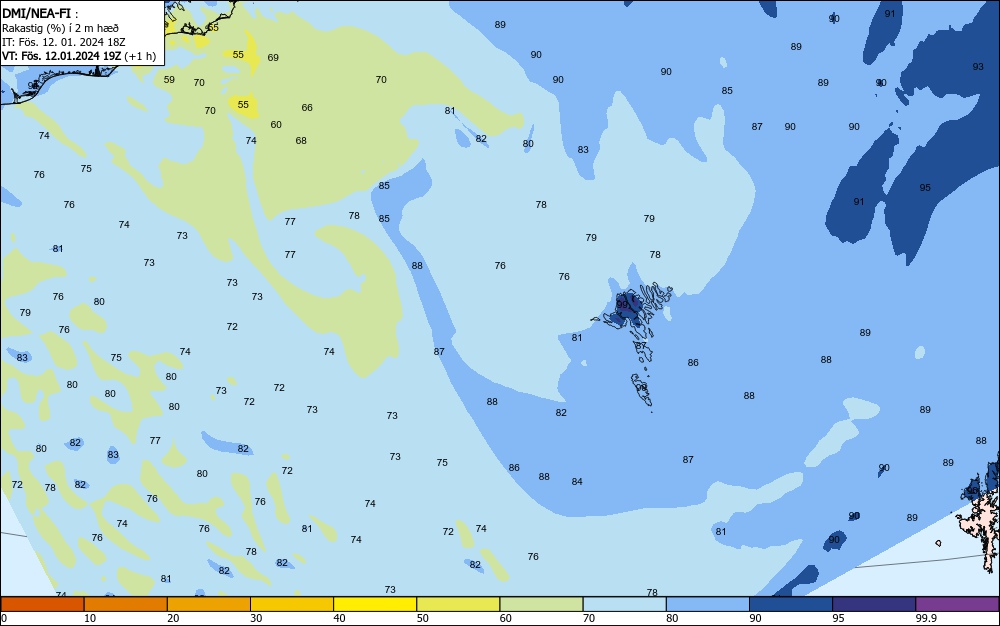Viewport: 1000px width, 626px height.
Task: Click the orange 10–20 legend swatch
Action: [126, 604]
